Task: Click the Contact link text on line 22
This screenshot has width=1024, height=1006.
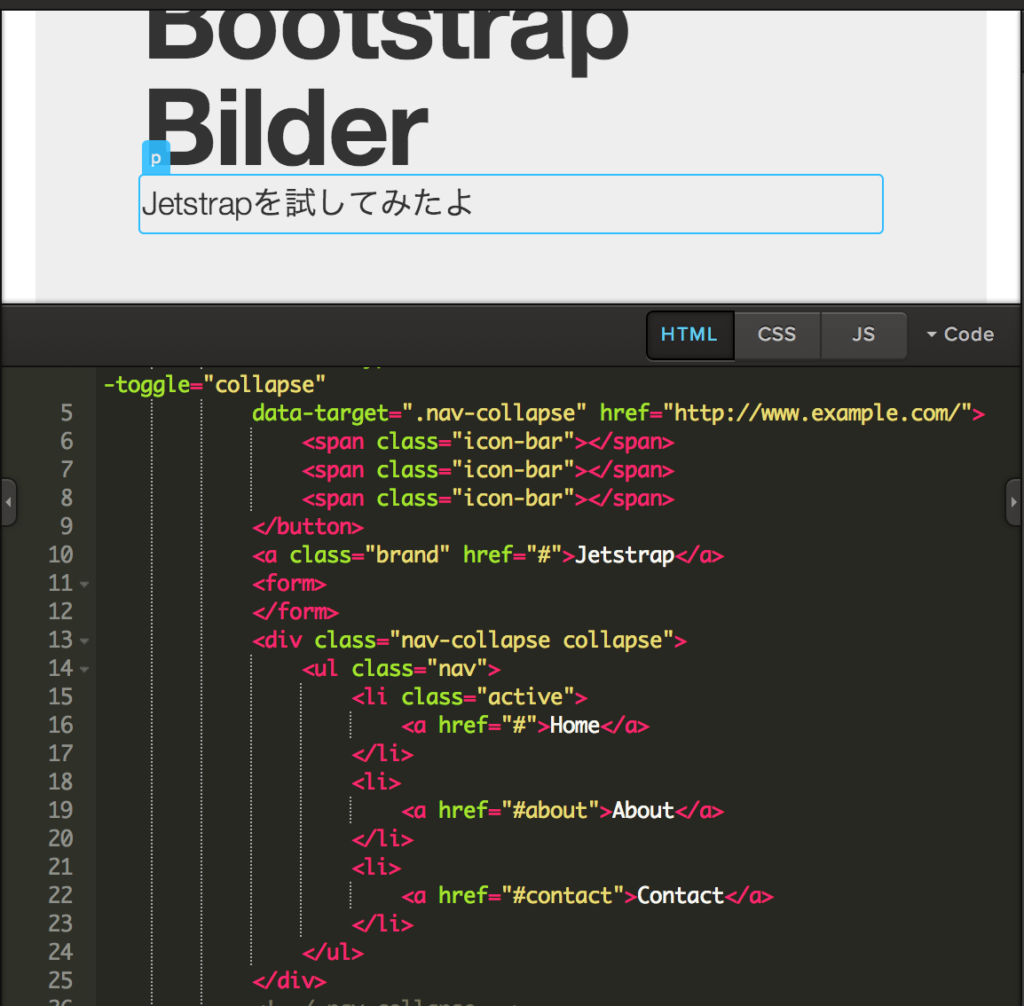Action: pyautogui.click(x=679, y=895)
